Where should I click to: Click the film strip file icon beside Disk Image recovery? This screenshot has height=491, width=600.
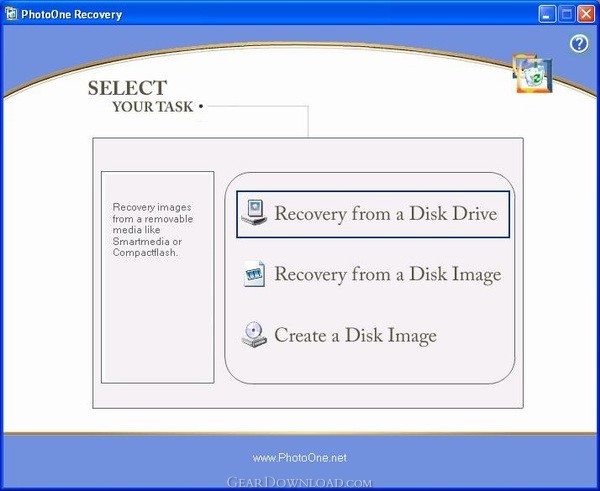tap(254, 274)
